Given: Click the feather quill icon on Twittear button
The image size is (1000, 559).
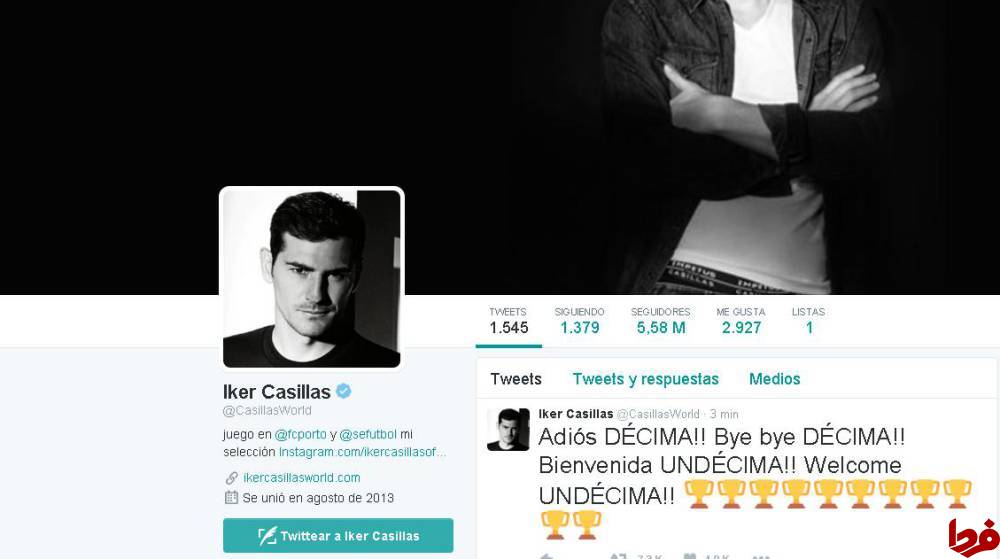Looking at the screenshot, I should pos(267,535).
